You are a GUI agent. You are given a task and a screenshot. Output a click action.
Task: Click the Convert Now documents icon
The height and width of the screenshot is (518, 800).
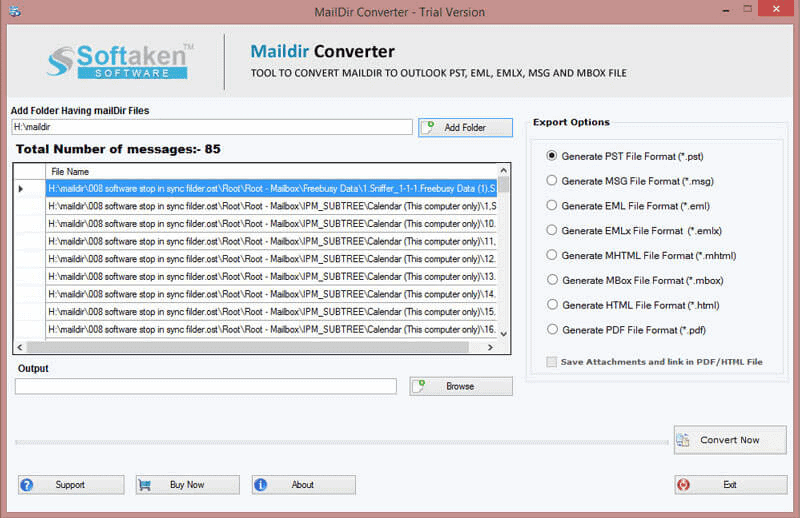pyautogui.click(x=683, y=440)
